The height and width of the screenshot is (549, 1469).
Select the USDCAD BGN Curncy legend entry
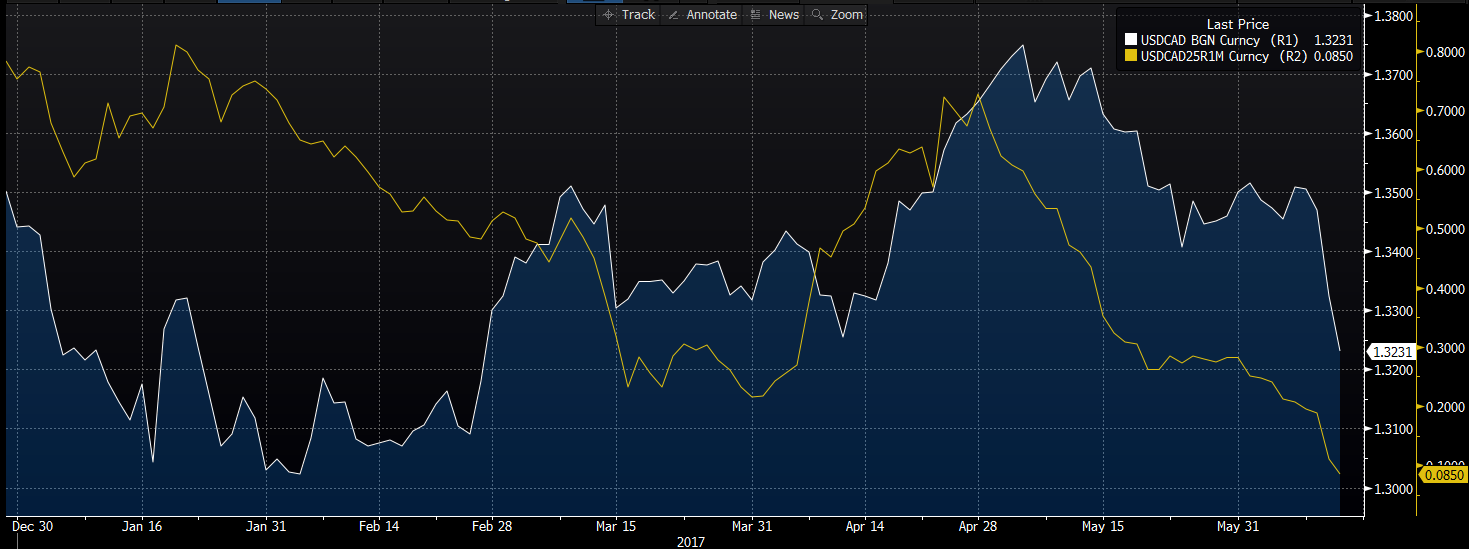point(1206,40)
